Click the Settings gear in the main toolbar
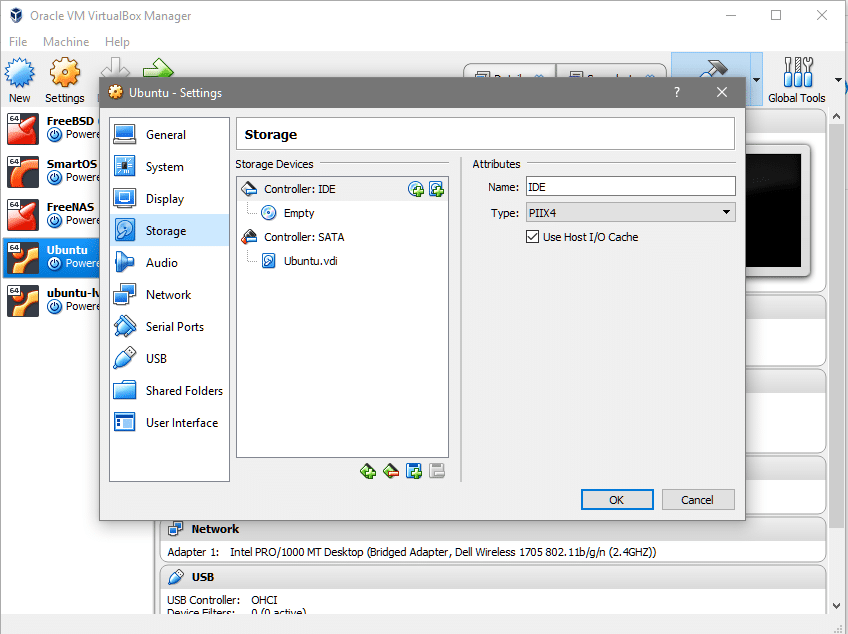 [64, 80]
